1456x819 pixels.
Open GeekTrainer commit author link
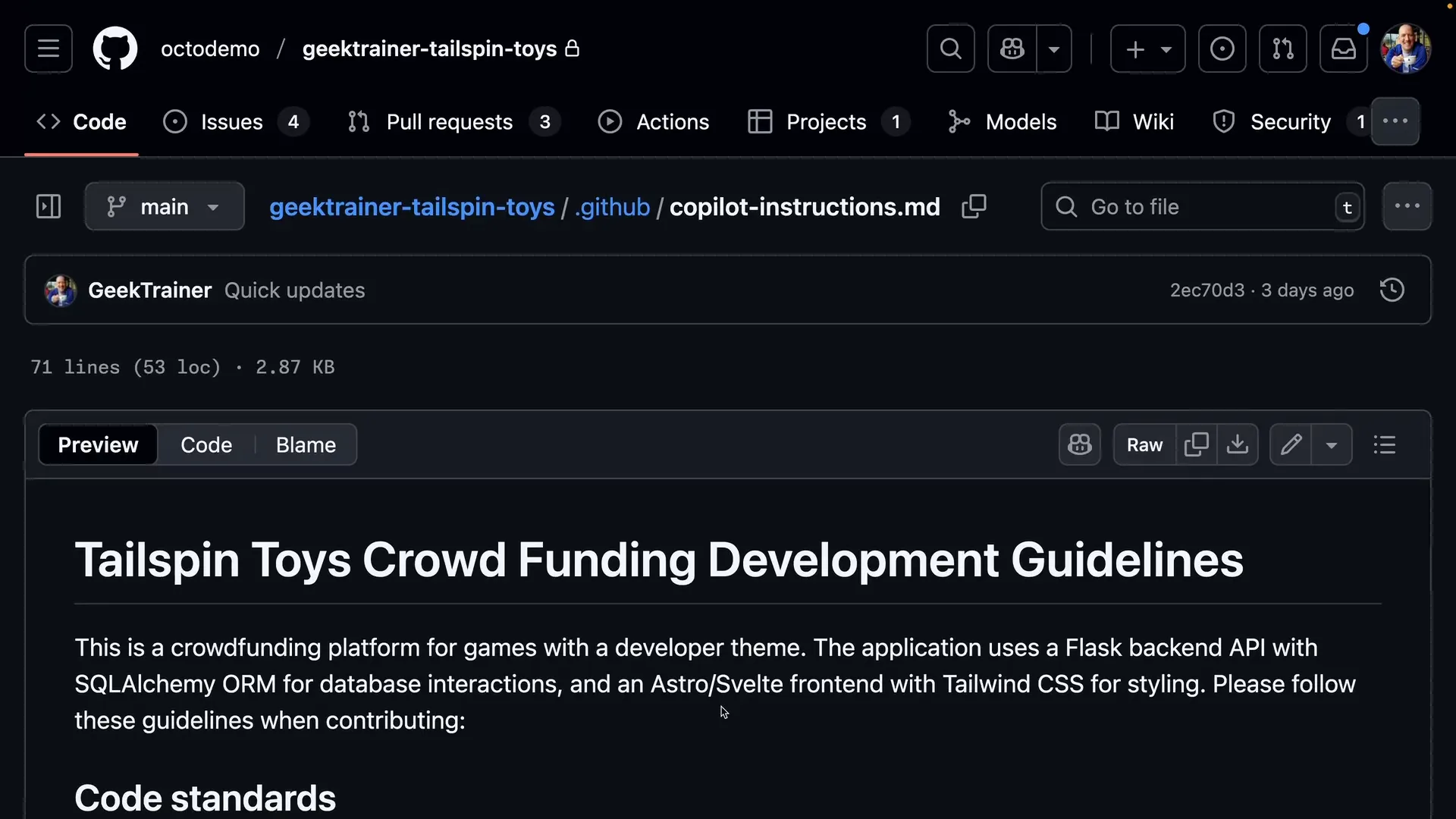tap(149, 290)
